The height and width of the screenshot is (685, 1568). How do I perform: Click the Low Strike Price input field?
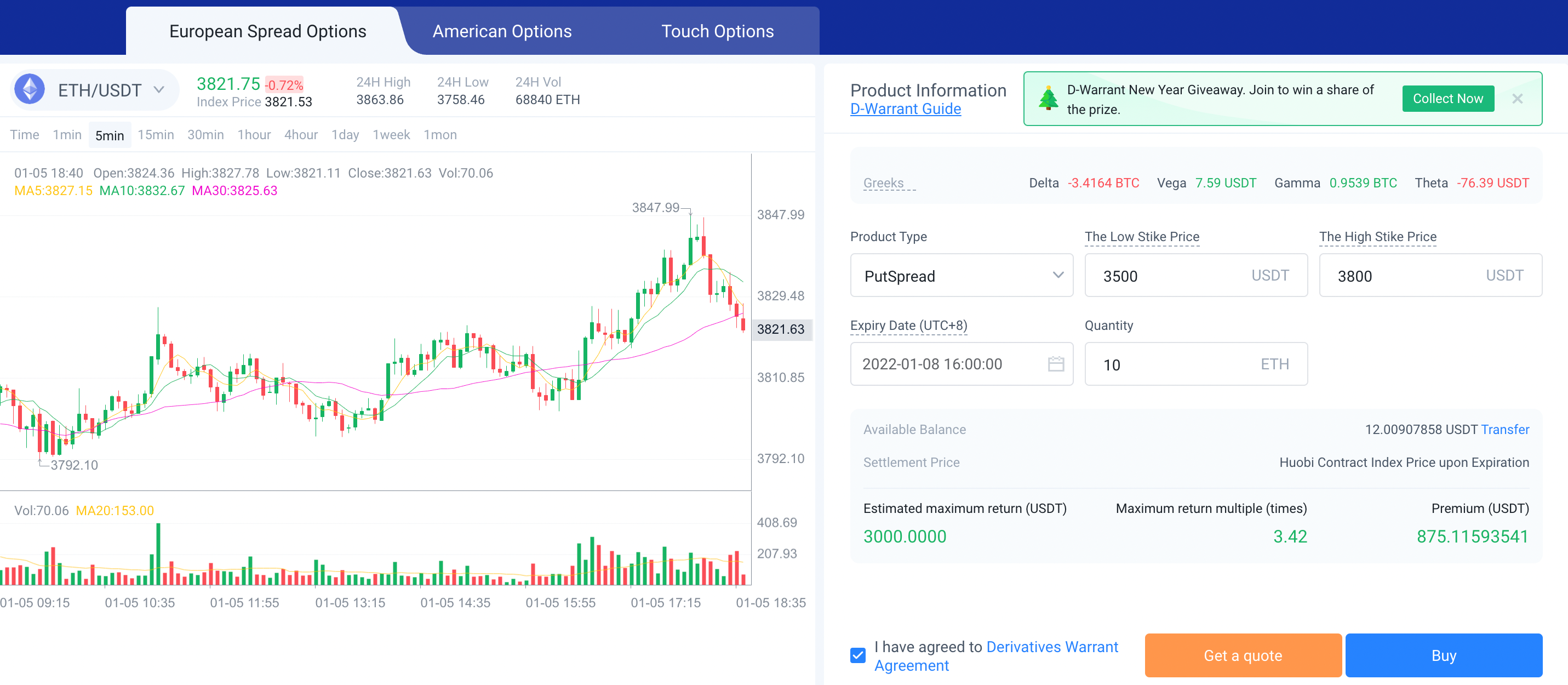[x=1169, y=276]
